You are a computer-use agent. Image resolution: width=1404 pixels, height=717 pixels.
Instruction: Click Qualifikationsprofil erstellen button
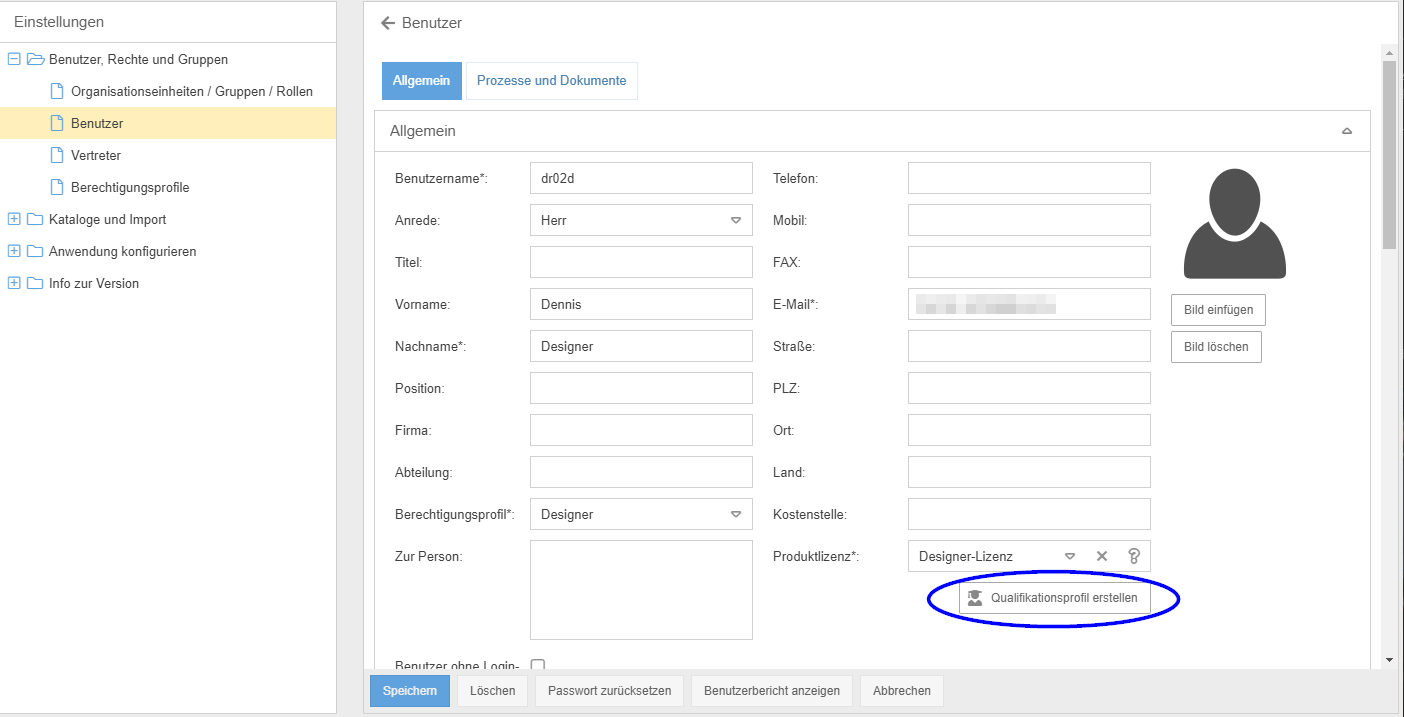point(1054,598)
